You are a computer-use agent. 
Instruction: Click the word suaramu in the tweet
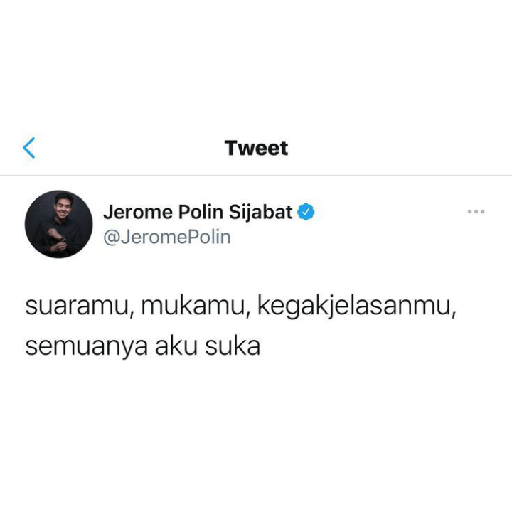[x=77, y=306]
